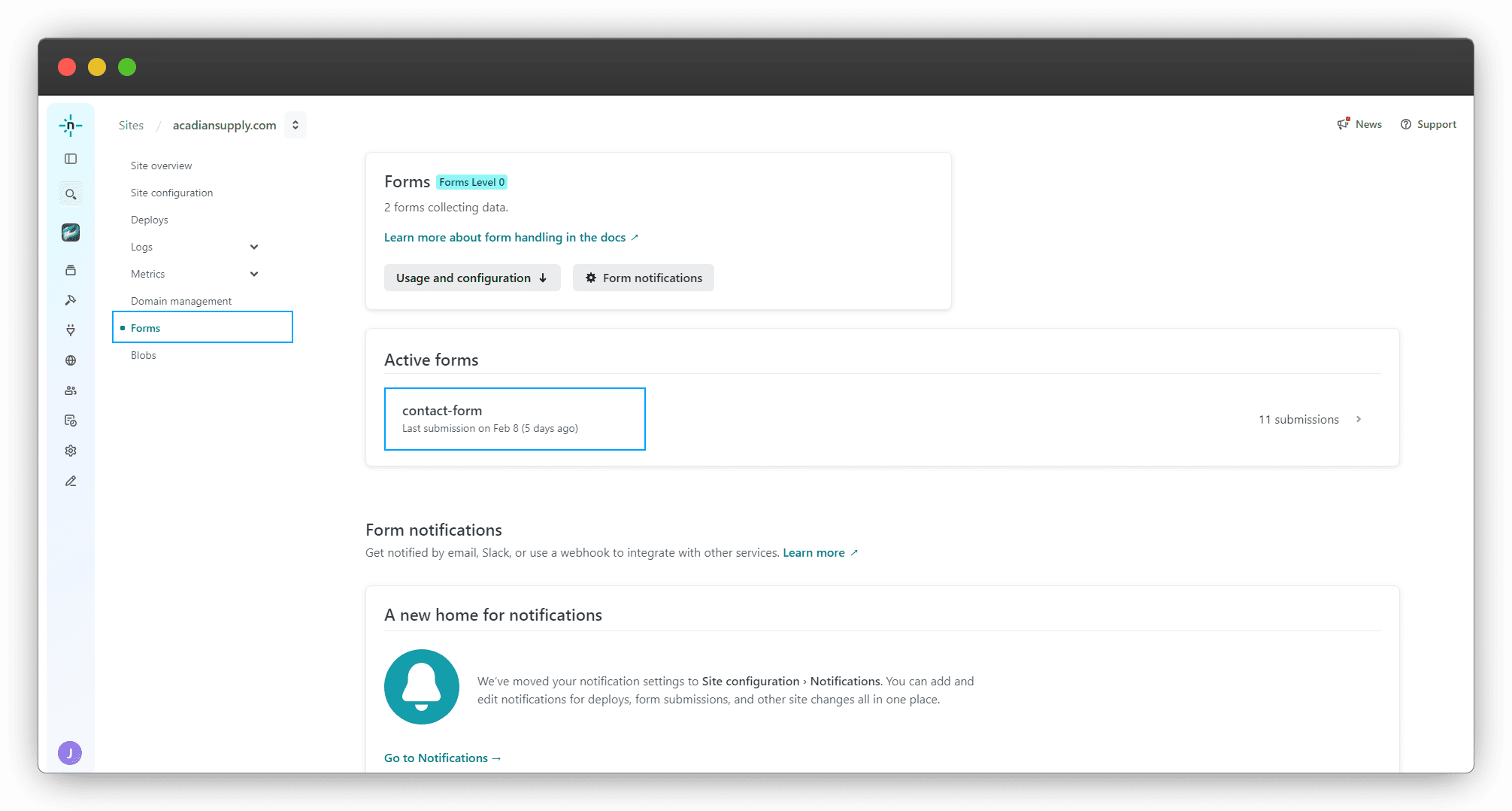1512x811 pixels.
Task: Click the Forms Level 0 badge
Action: coord(471,182)
